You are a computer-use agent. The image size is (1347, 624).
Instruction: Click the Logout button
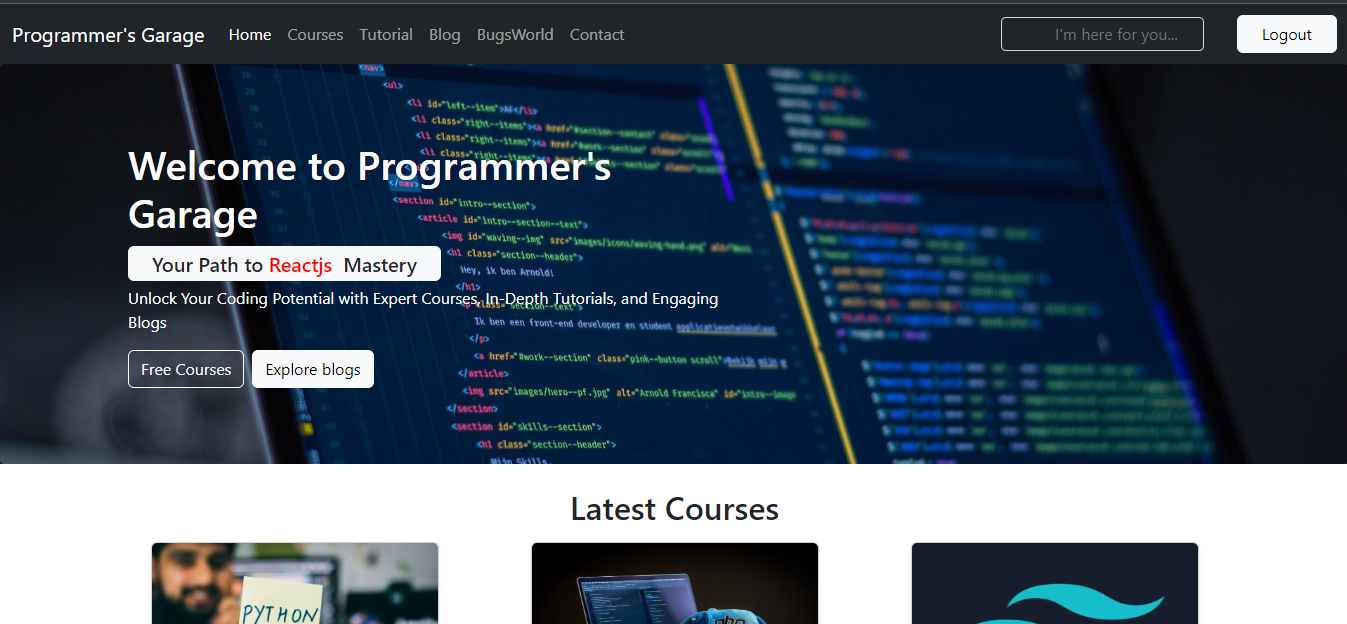tap(1286, 34)
